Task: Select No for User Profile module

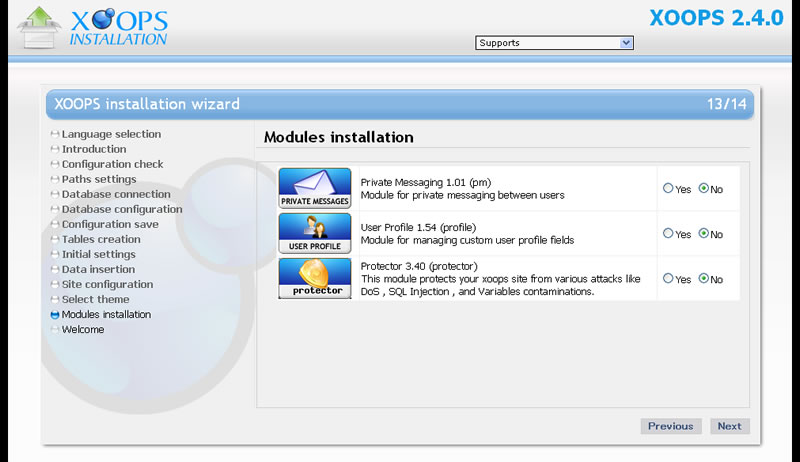Action: click(704, 233)
